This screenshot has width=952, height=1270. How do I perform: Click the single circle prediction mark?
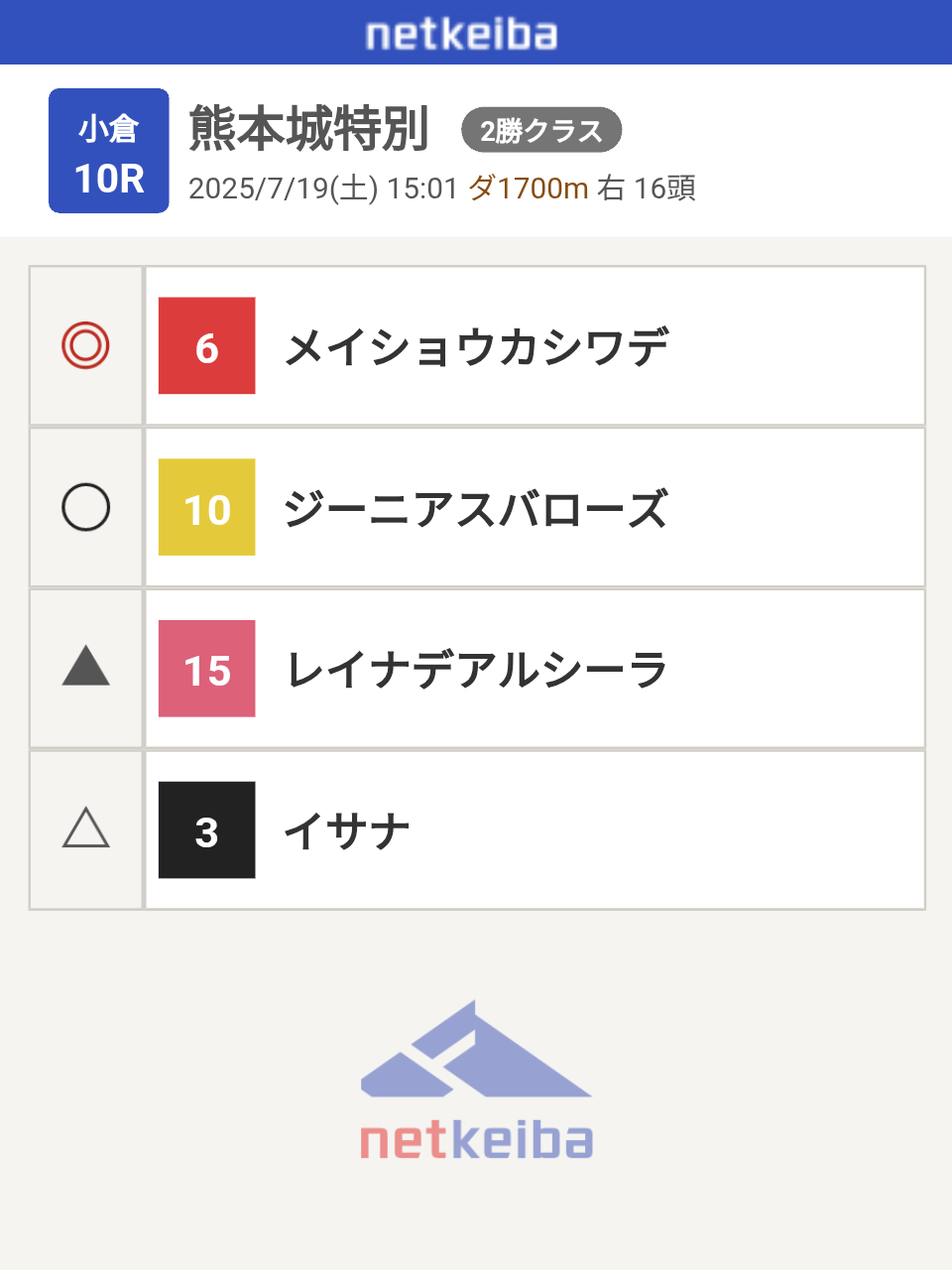[85, 507]
